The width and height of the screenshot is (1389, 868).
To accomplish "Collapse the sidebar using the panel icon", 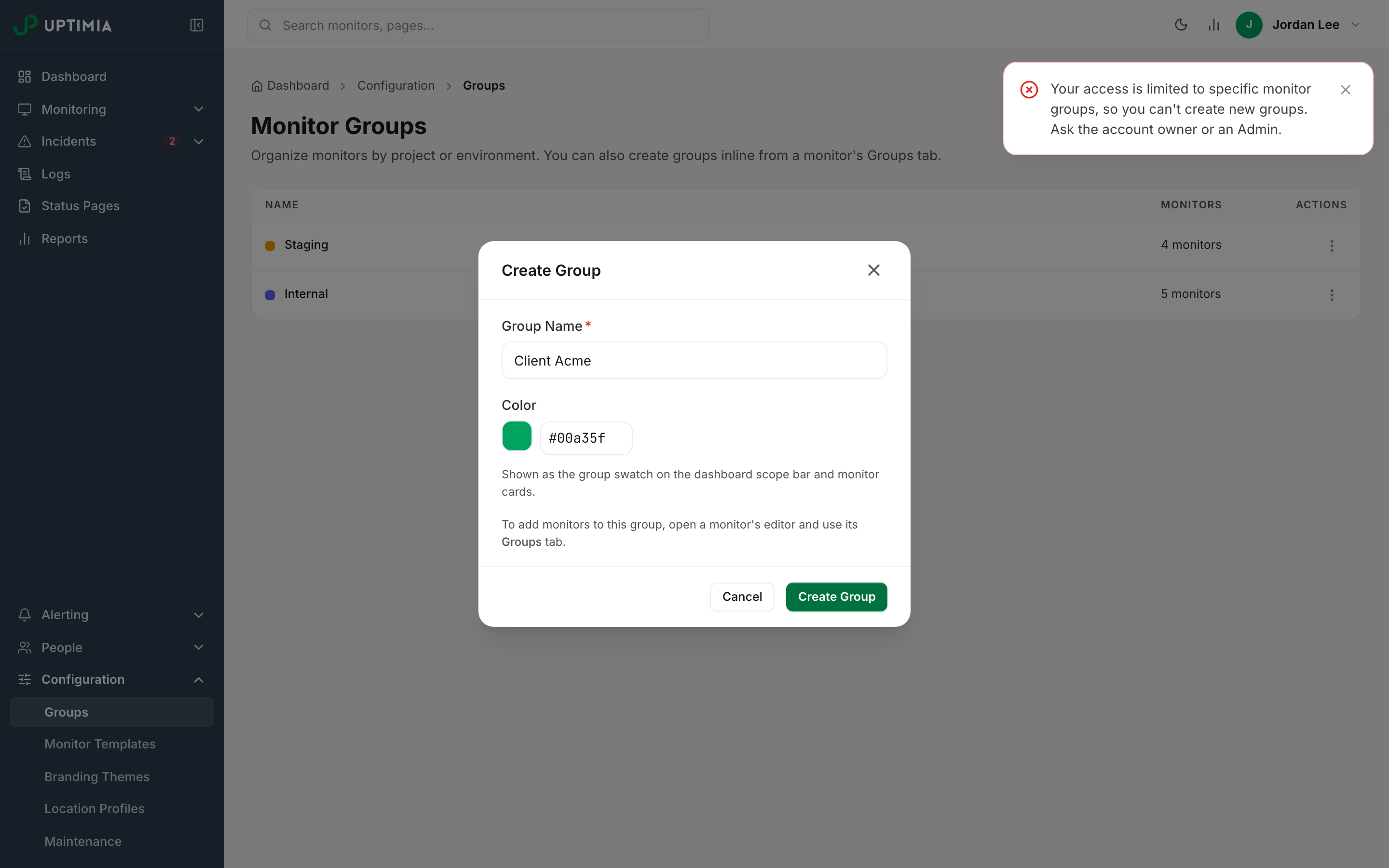I will click(x=196, y=25).
